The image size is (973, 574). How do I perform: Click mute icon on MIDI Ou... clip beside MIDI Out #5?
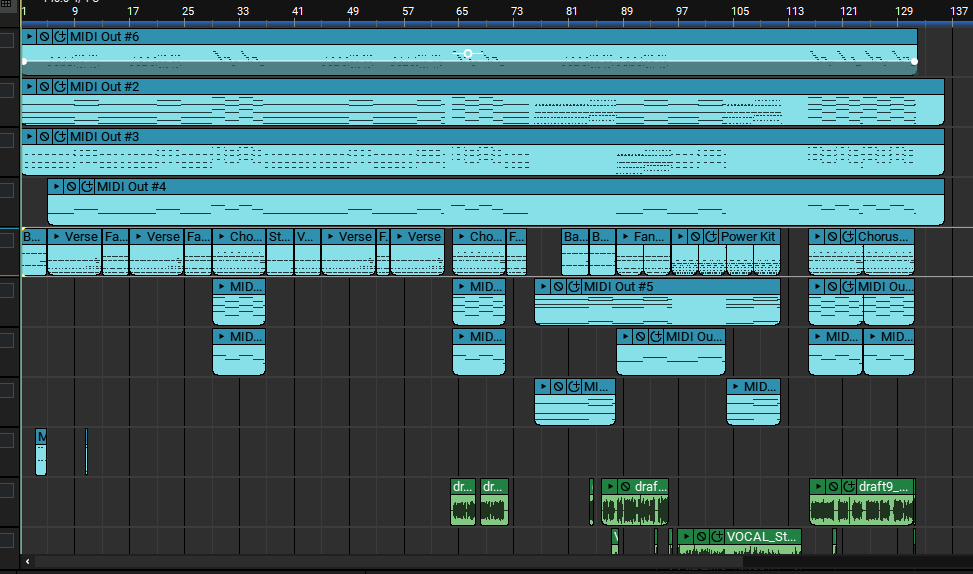coord(833,286)
